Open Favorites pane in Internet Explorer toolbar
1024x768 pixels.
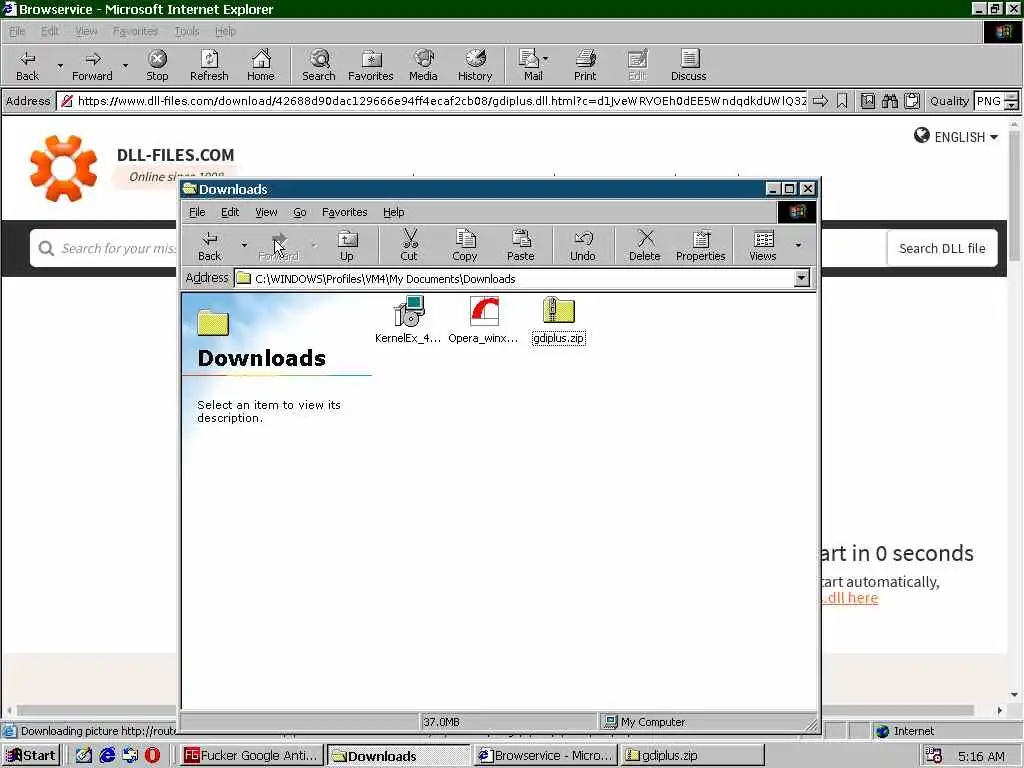[371, 65]
